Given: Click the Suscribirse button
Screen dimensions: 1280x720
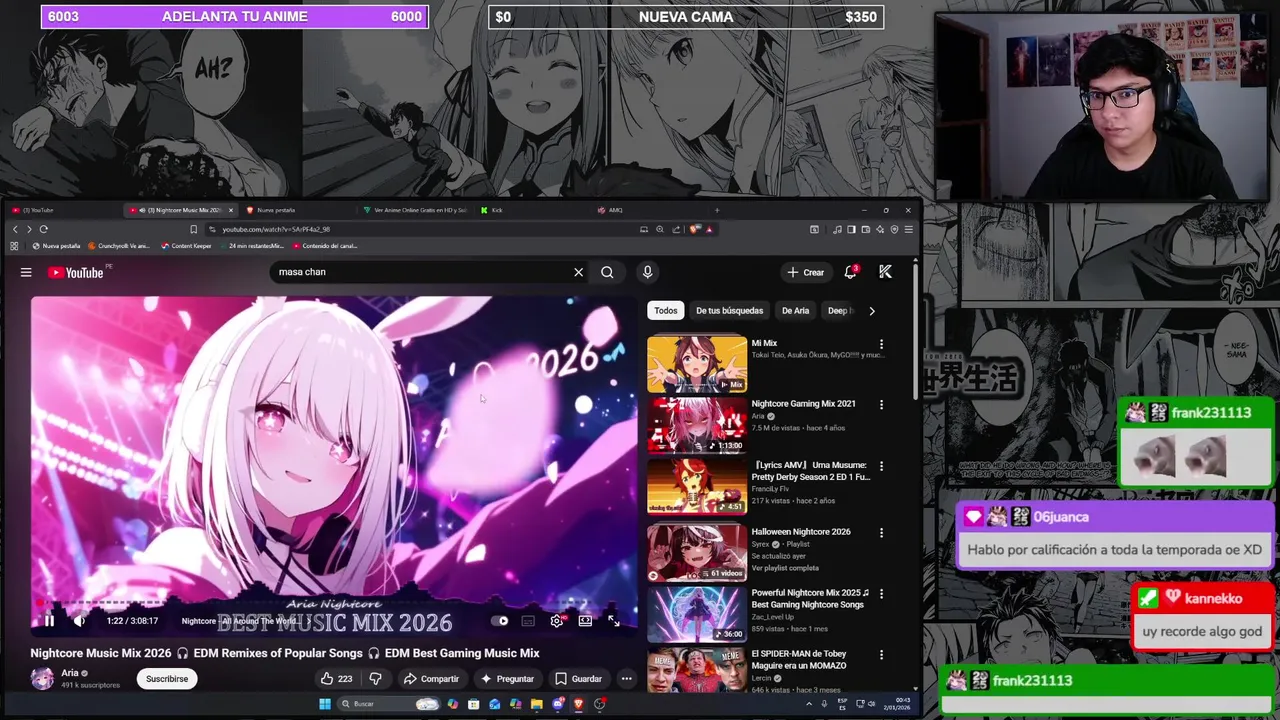Looking at the screenshot, I should point(167,679).
